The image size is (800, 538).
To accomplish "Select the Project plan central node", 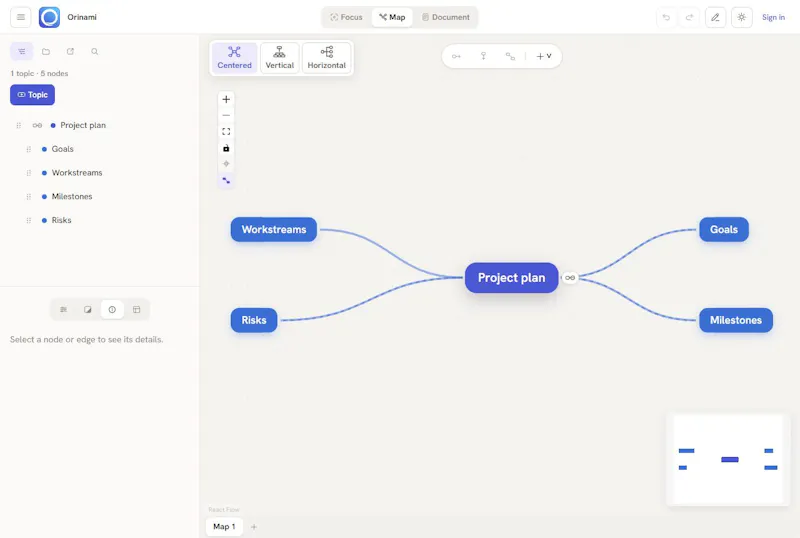I will [512, 278].
